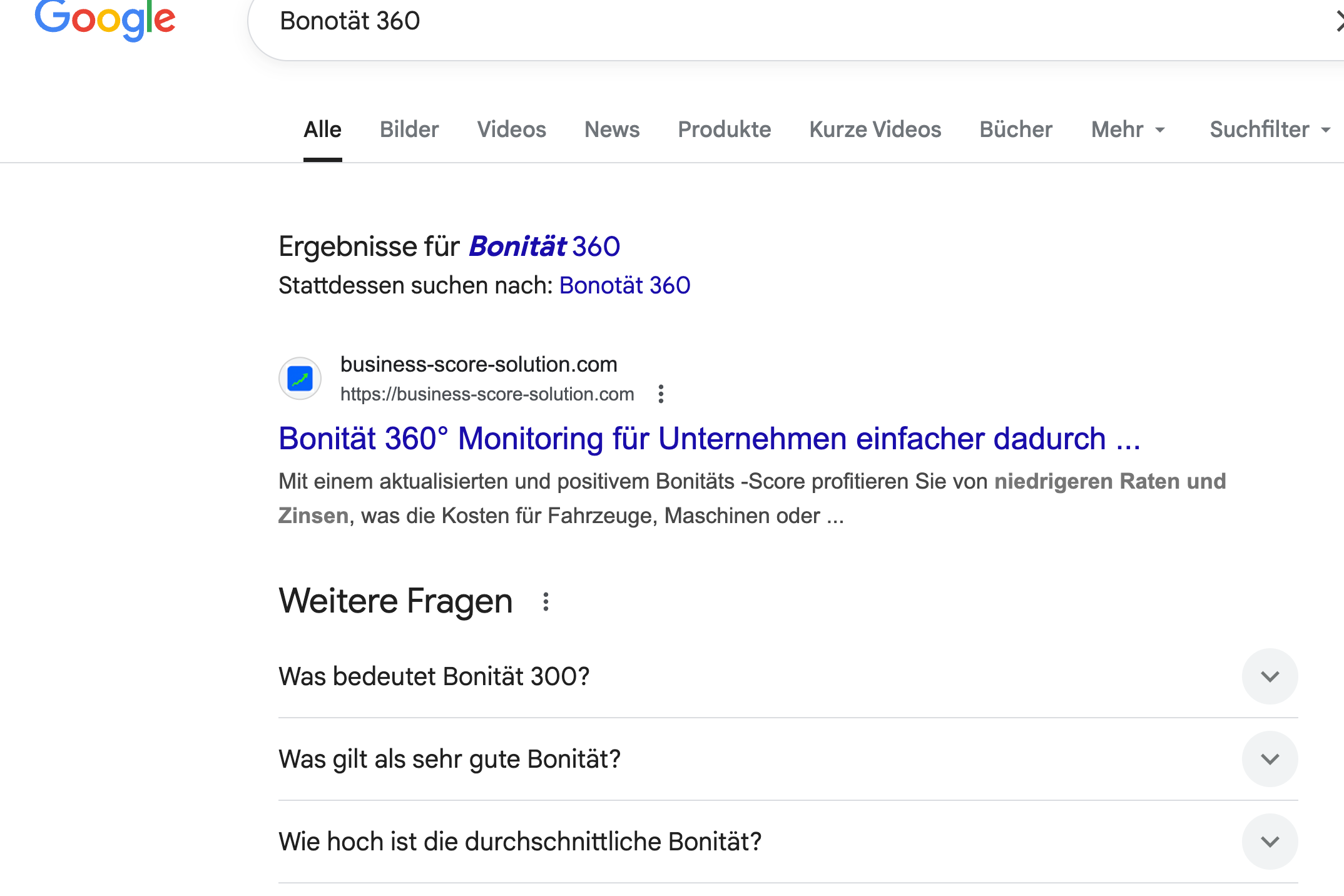Click the Google logo
The width and height of the screenshot is (1344, 896).
tap(104, 20)
